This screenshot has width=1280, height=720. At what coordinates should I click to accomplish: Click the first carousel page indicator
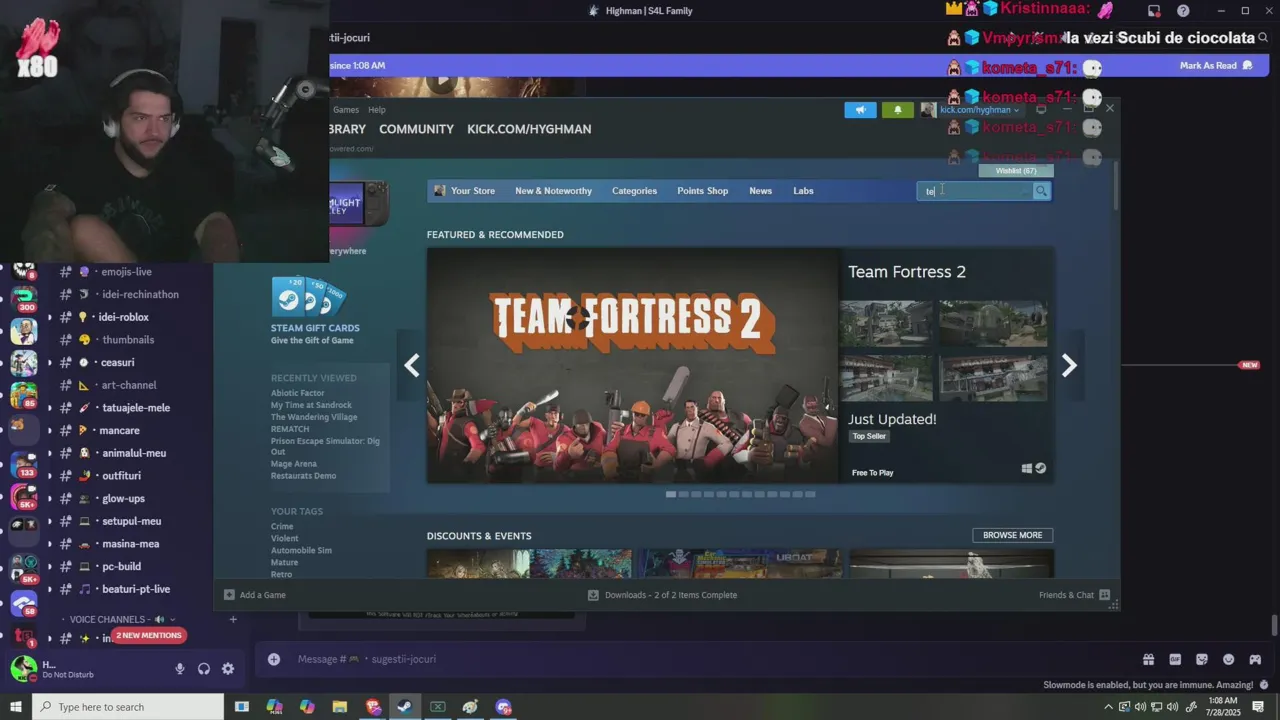pyautogui.click(x=671, y=494)
